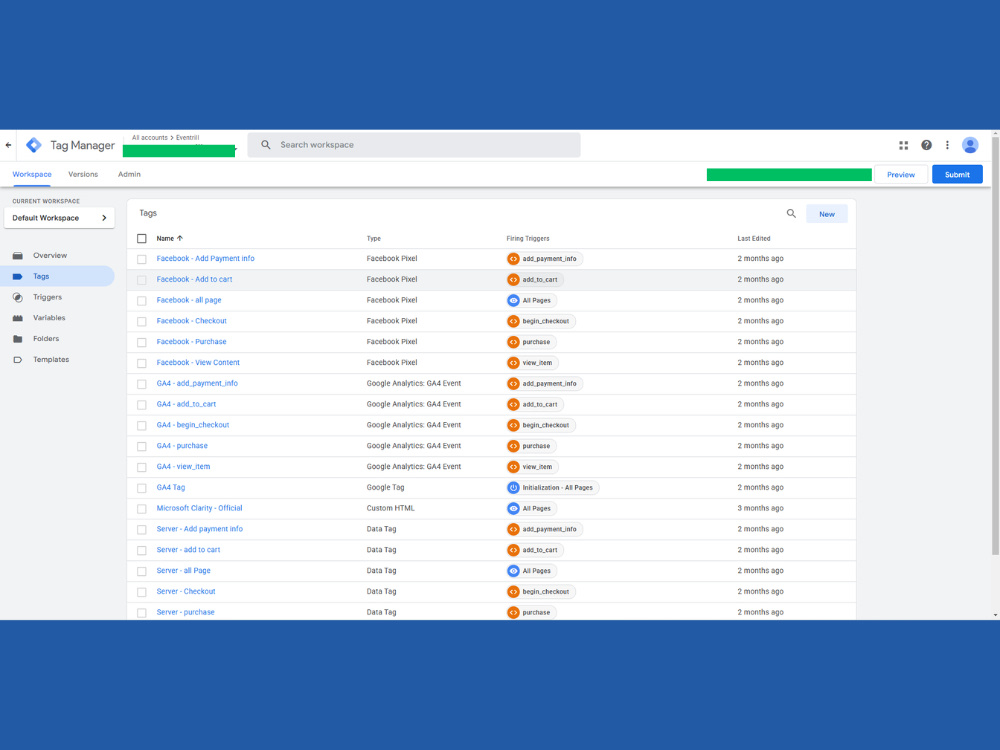Viewport: 1000px width, 750px height.
Task: Click the New tag button
Action: [x=827, y=214]
